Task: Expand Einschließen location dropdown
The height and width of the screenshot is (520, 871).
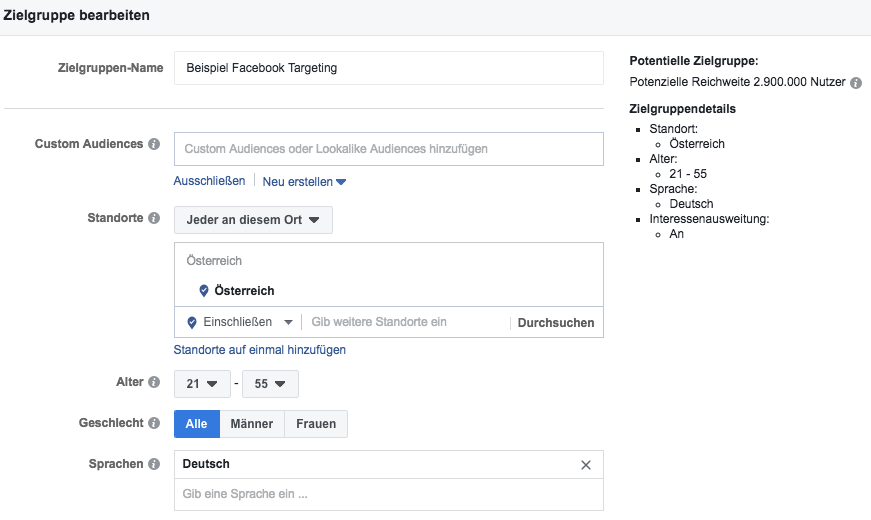Action: coord(241,322)
